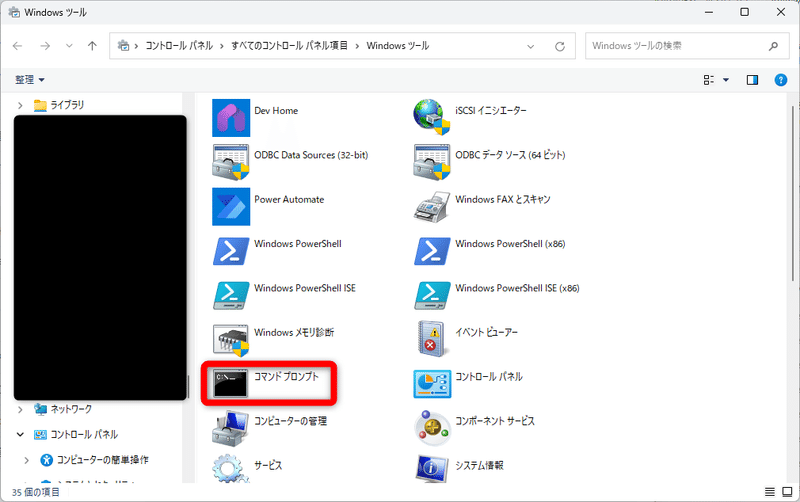Viewport: 800px width, 502px height.
Task: Toggle the preview pane icon
Action: tap(752, 80)
